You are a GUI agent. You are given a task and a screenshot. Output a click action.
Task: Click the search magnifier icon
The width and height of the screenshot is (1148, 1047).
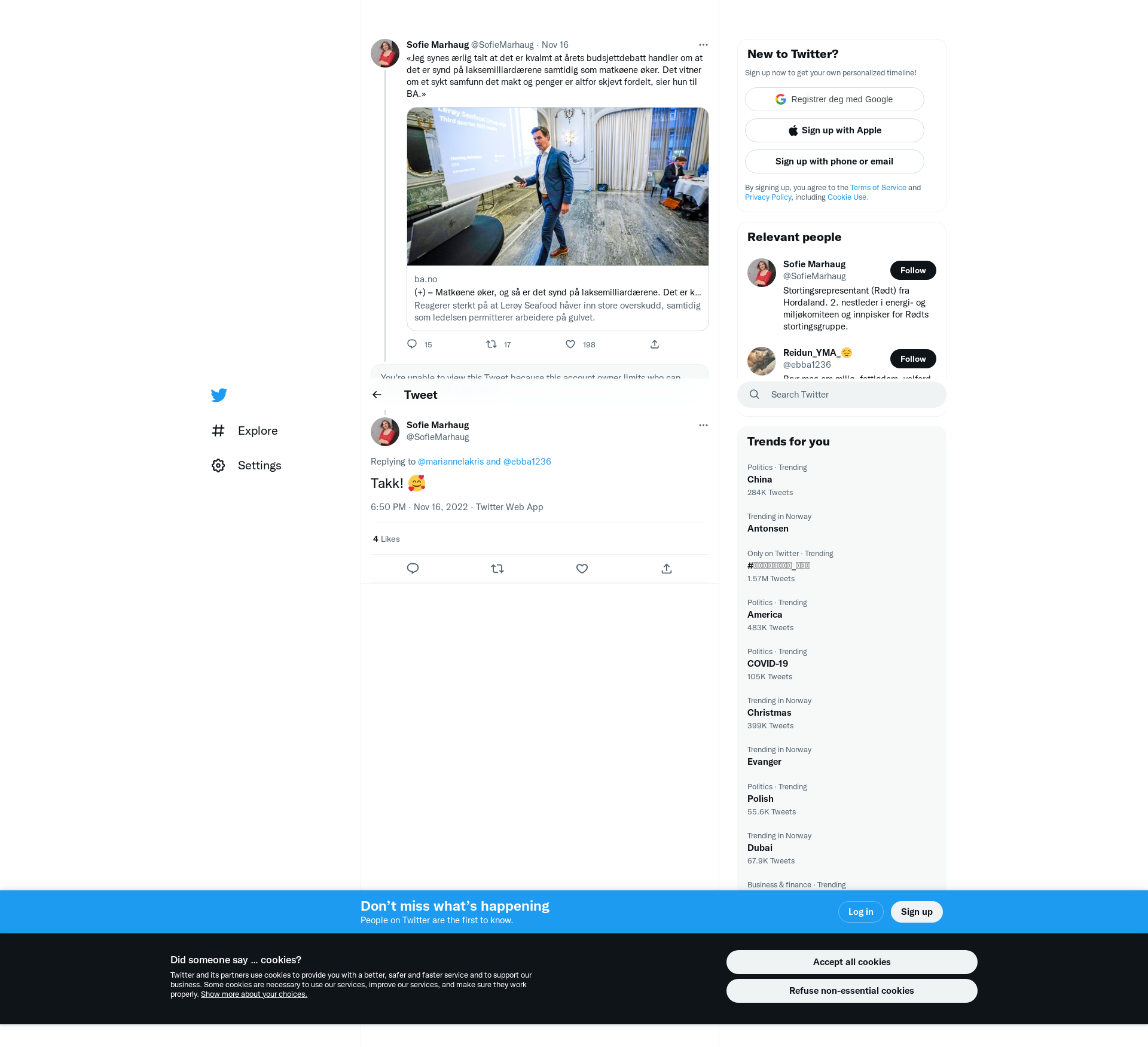[x=755, y=395]
